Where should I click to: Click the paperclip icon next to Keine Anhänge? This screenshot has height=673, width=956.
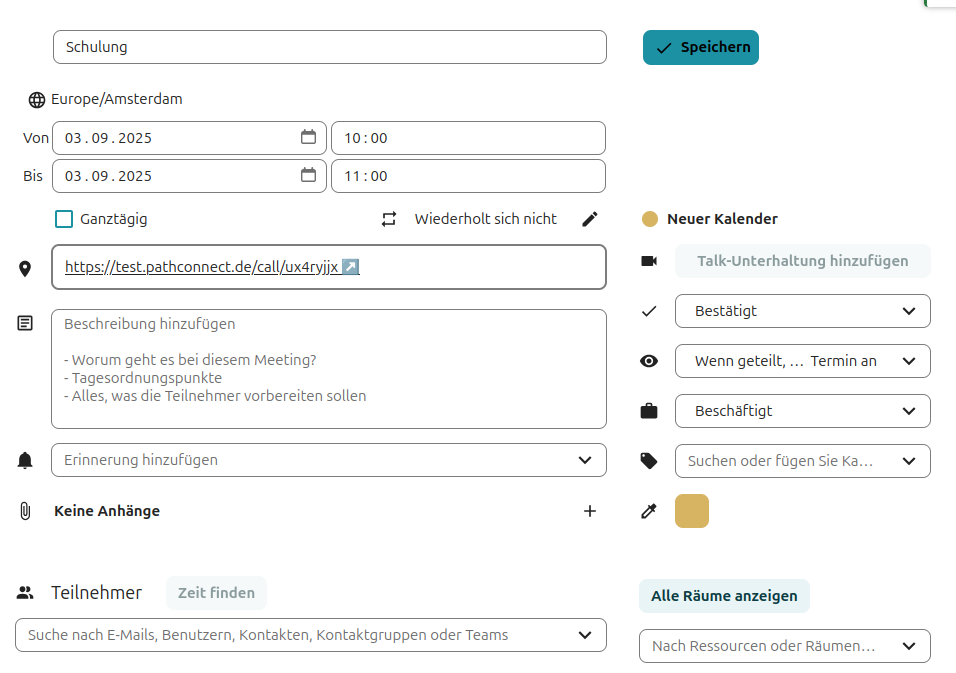25,510
